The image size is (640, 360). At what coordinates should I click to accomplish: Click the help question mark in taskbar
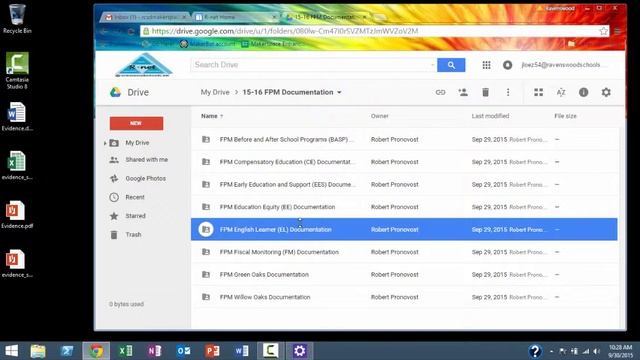535,351
